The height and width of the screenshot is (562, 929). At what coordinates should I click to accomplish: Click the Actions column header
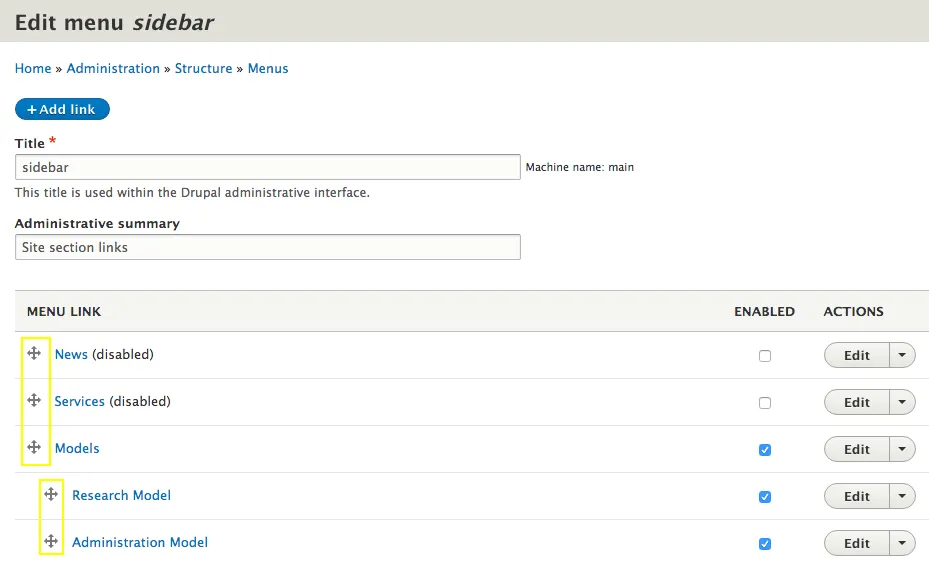pyautogui.click(x=853, y=311)
